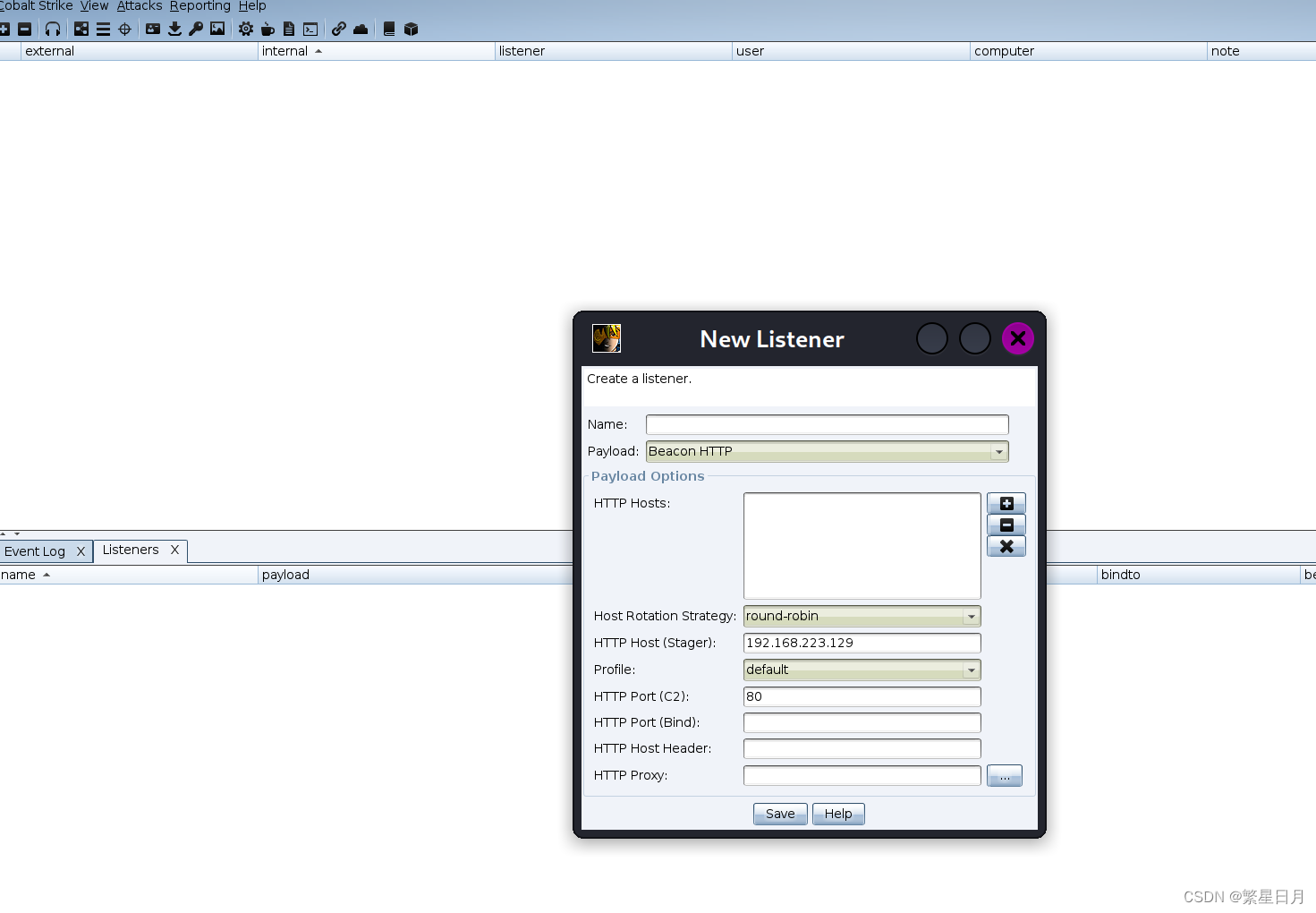
Task: Sort sessions by internal column
Action: click(x=376, y=51)
